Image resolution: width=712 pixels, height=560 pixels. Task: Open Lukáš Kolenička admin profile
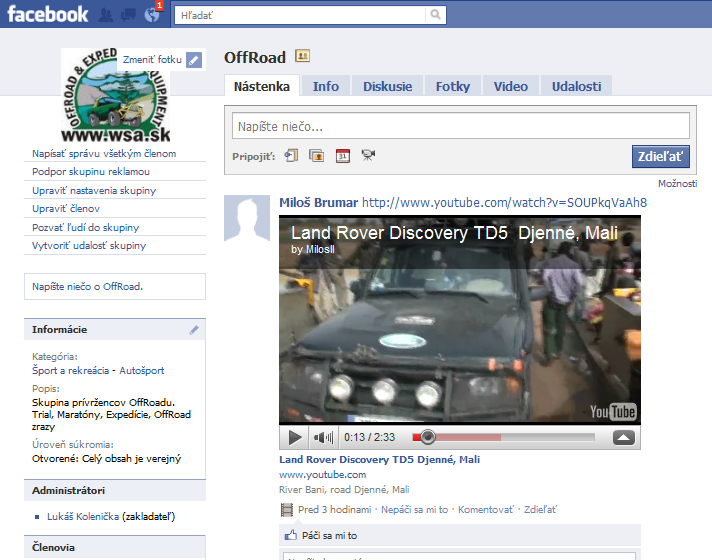tap(83, 516)
